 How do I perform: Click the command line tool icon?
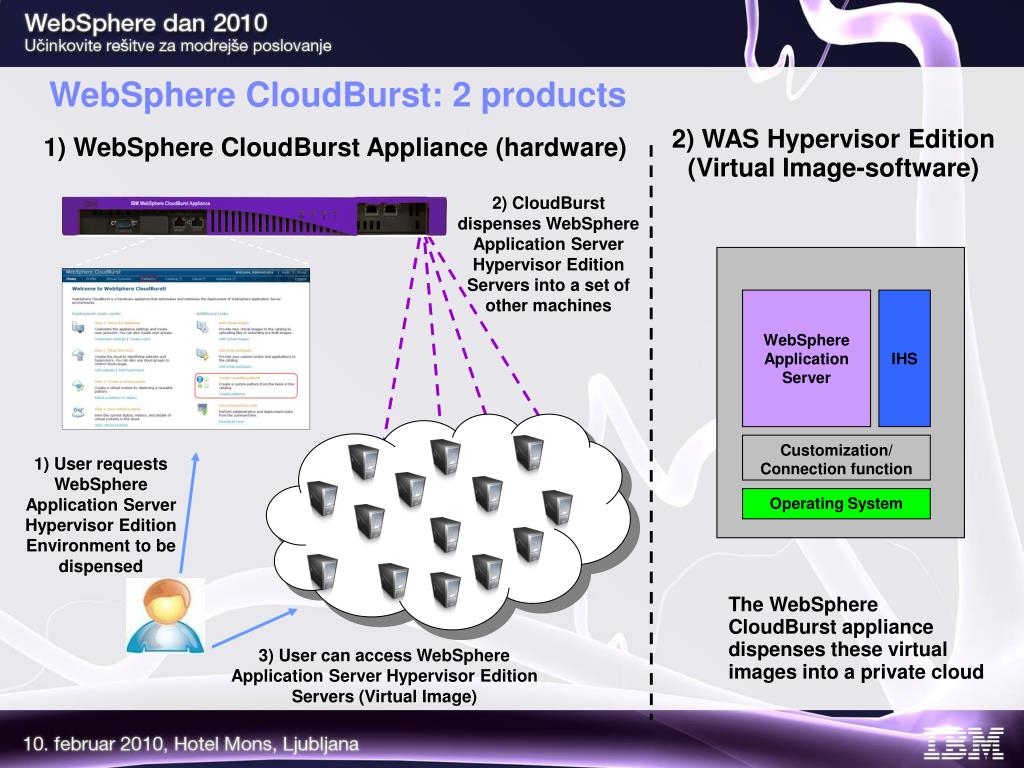tap(202, 409)
